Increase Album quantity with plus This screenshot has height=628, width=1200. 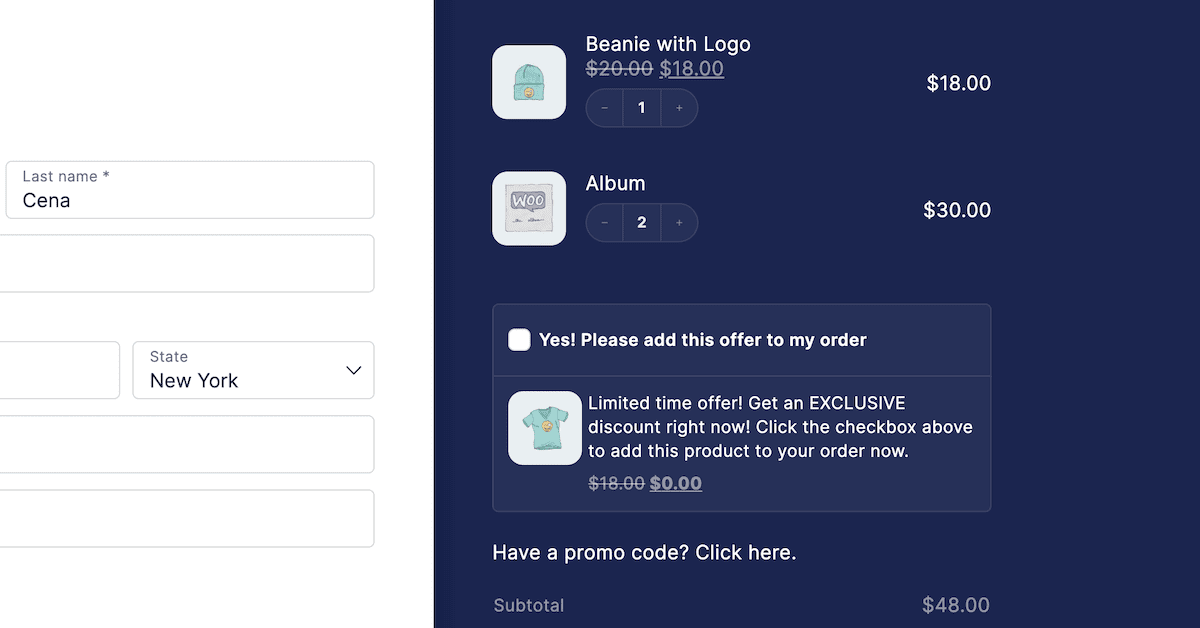[679, 223]
